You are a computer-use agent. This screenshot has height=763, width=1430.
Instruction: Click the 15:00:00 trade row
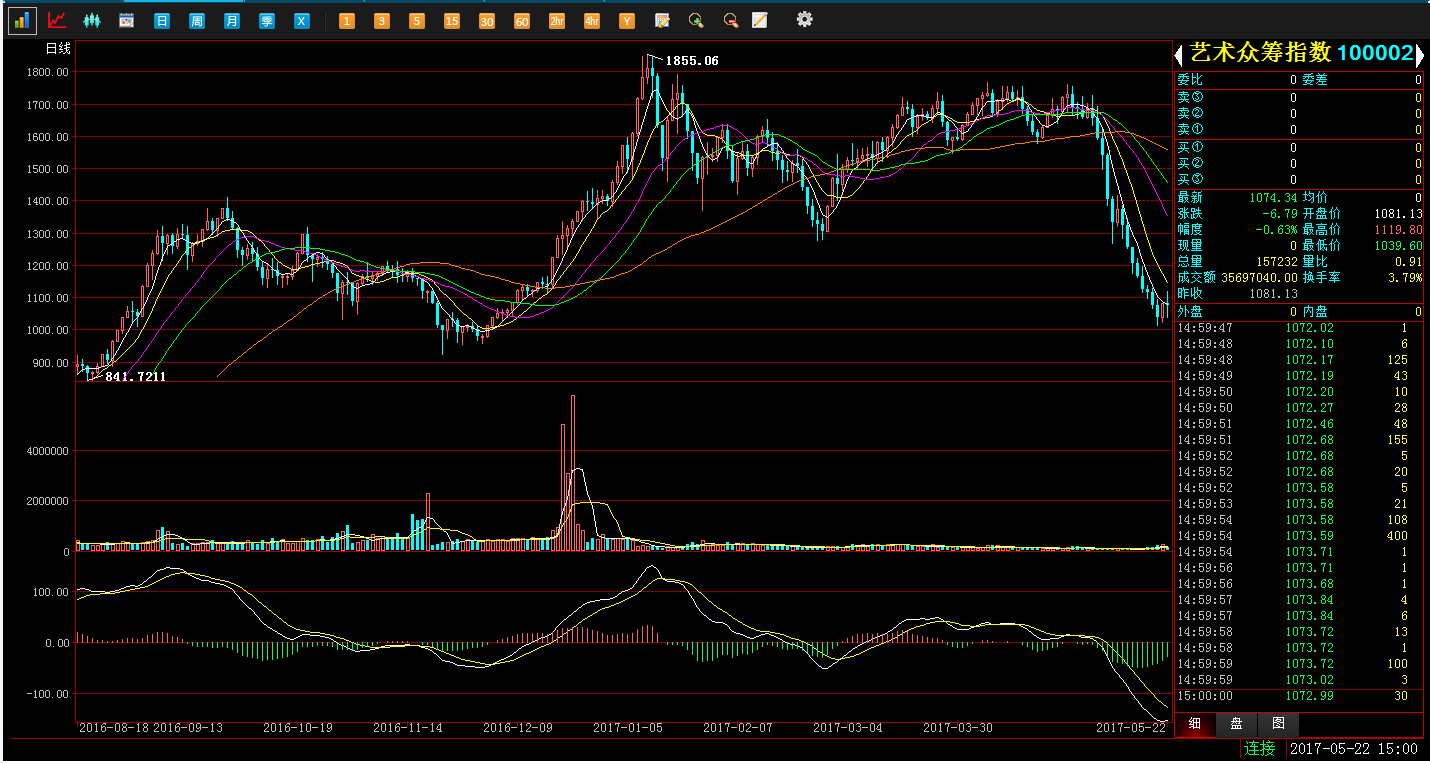[x=1299, y=696]
